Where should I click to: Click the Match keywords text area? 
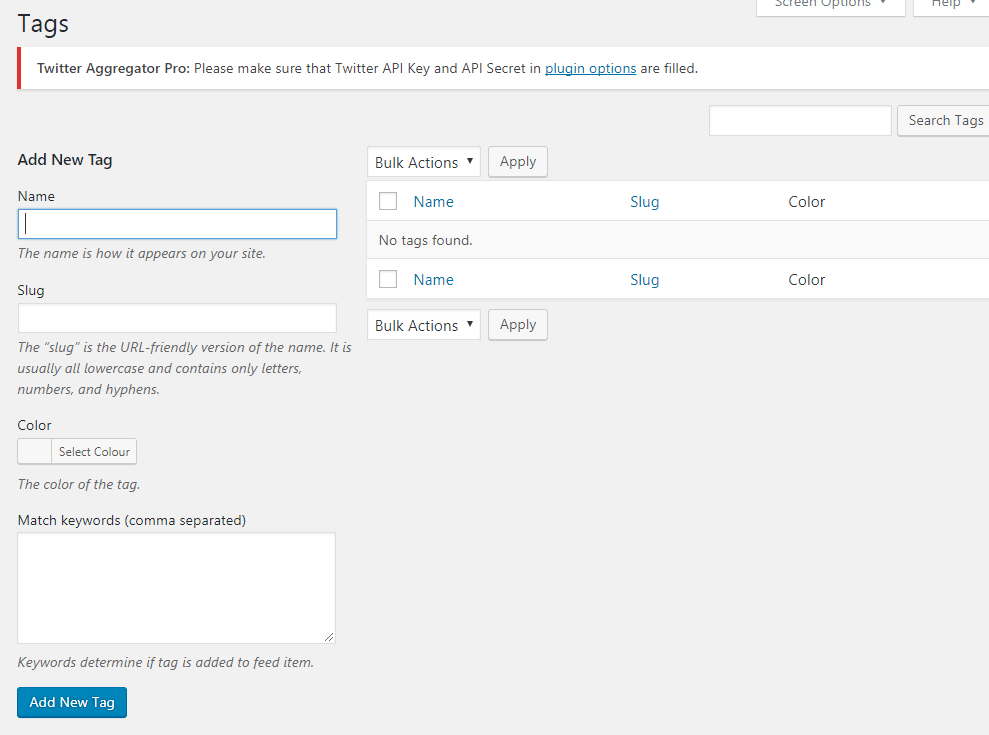click(176, 587)
